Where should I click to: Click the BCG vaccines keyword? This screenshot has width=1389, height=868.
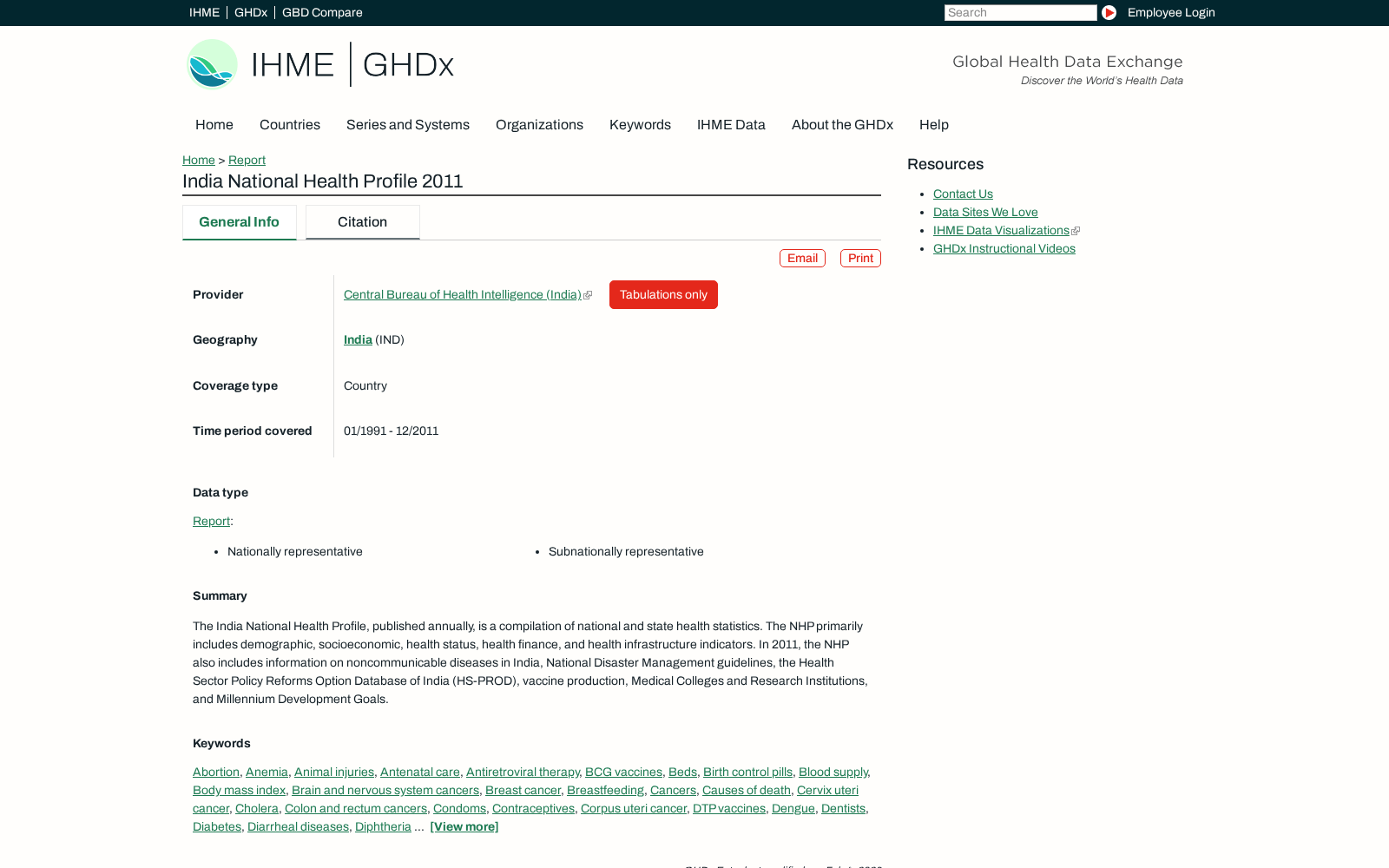click(x=623, y=772)
